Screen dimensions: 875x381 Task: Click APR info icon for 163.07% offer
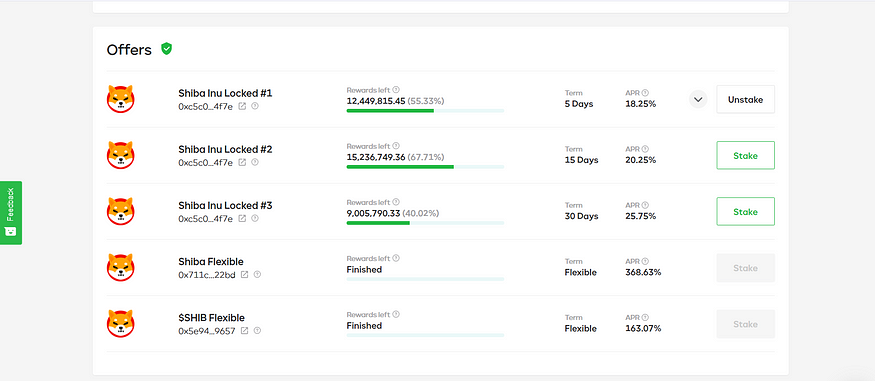645,317
